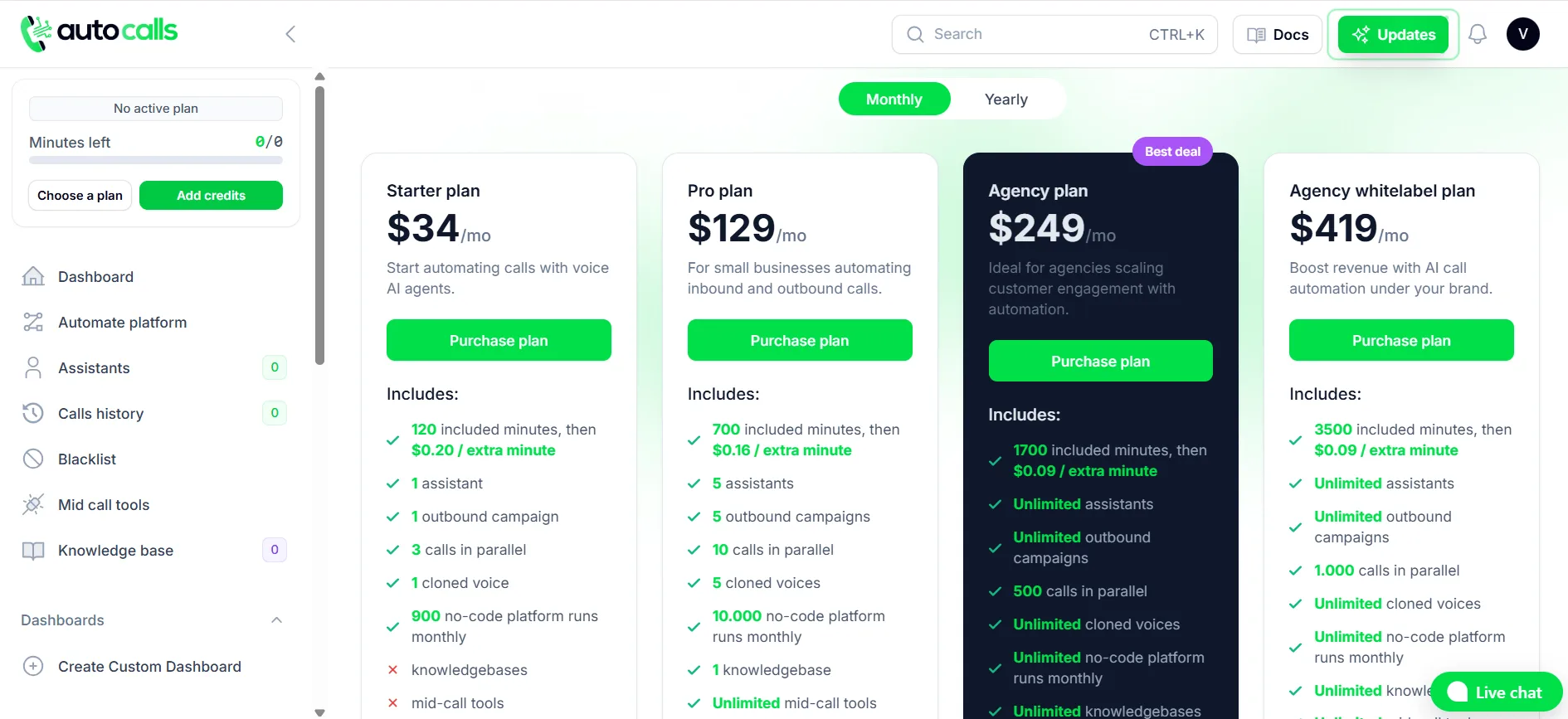The image size is (1568, 719).
Task: Click the Knowledge base book icon
Action: (33, 551)
